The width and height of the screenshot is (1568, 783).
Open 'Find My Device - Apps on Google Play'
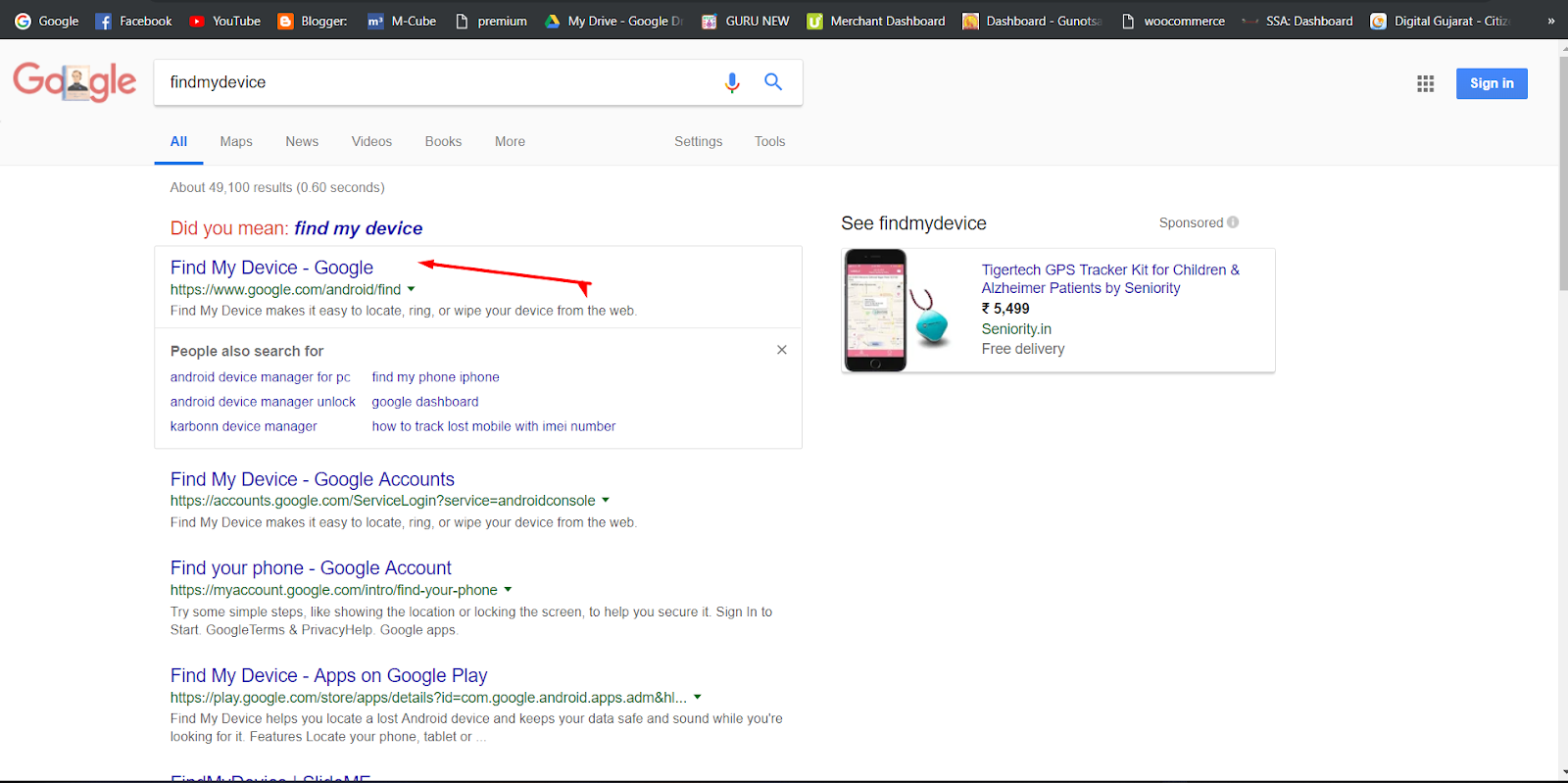(x=328, y=675)
